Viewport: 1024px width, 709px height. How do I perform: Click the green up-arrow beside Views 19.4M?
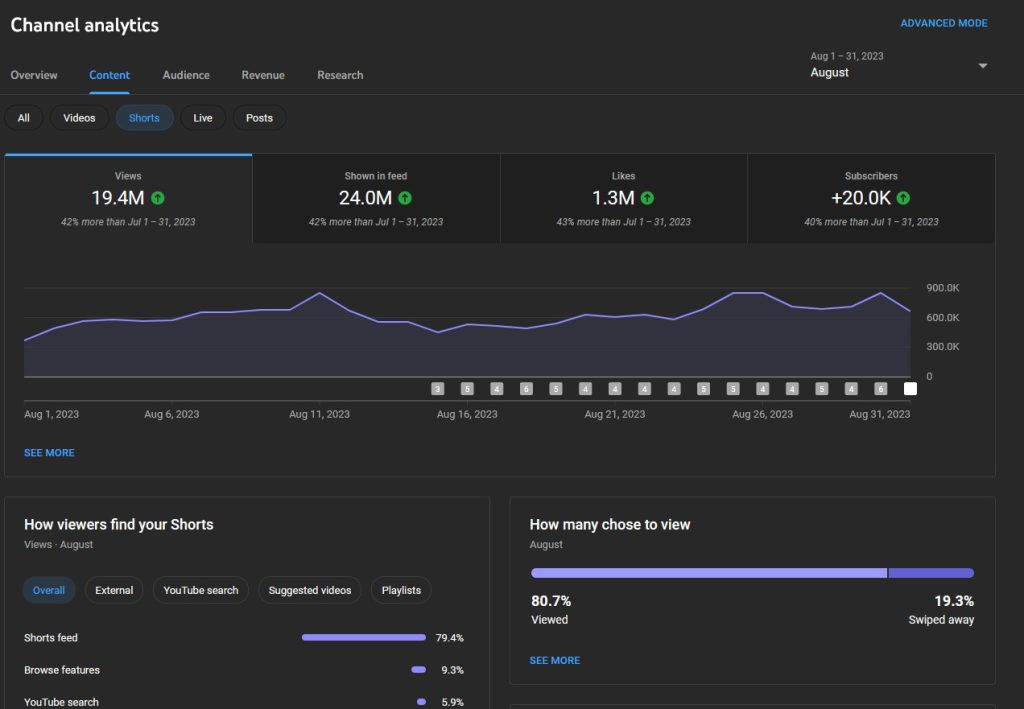click(157, 198)
